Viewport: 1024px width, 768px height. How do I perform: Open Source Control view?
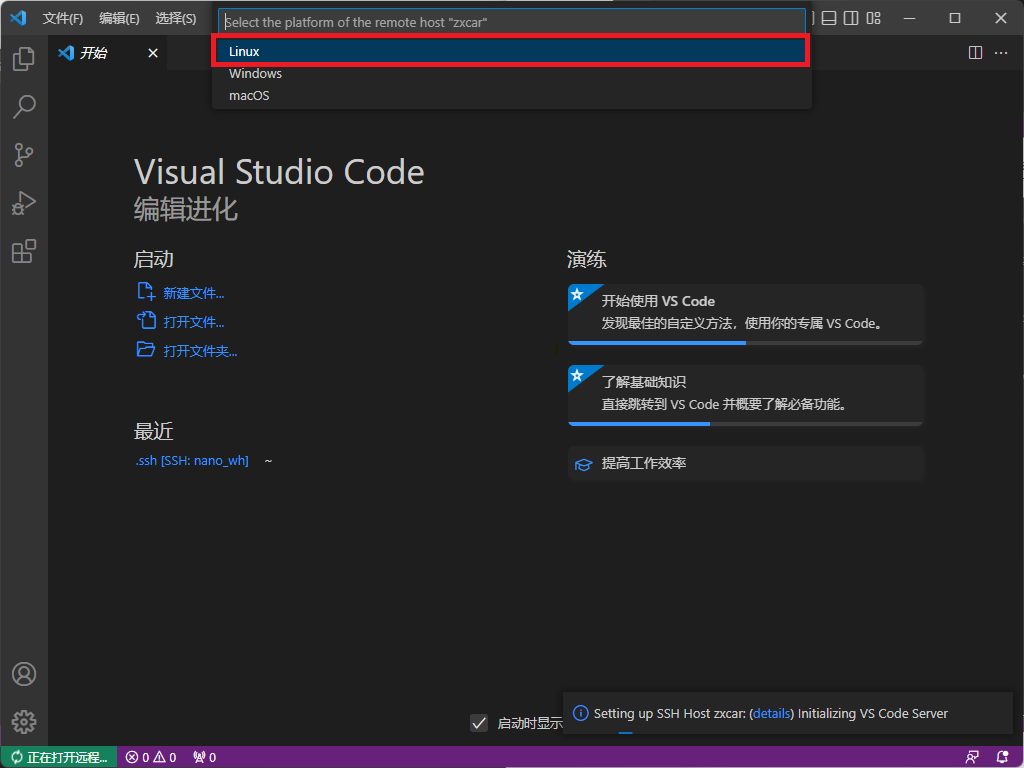point(24,154)
